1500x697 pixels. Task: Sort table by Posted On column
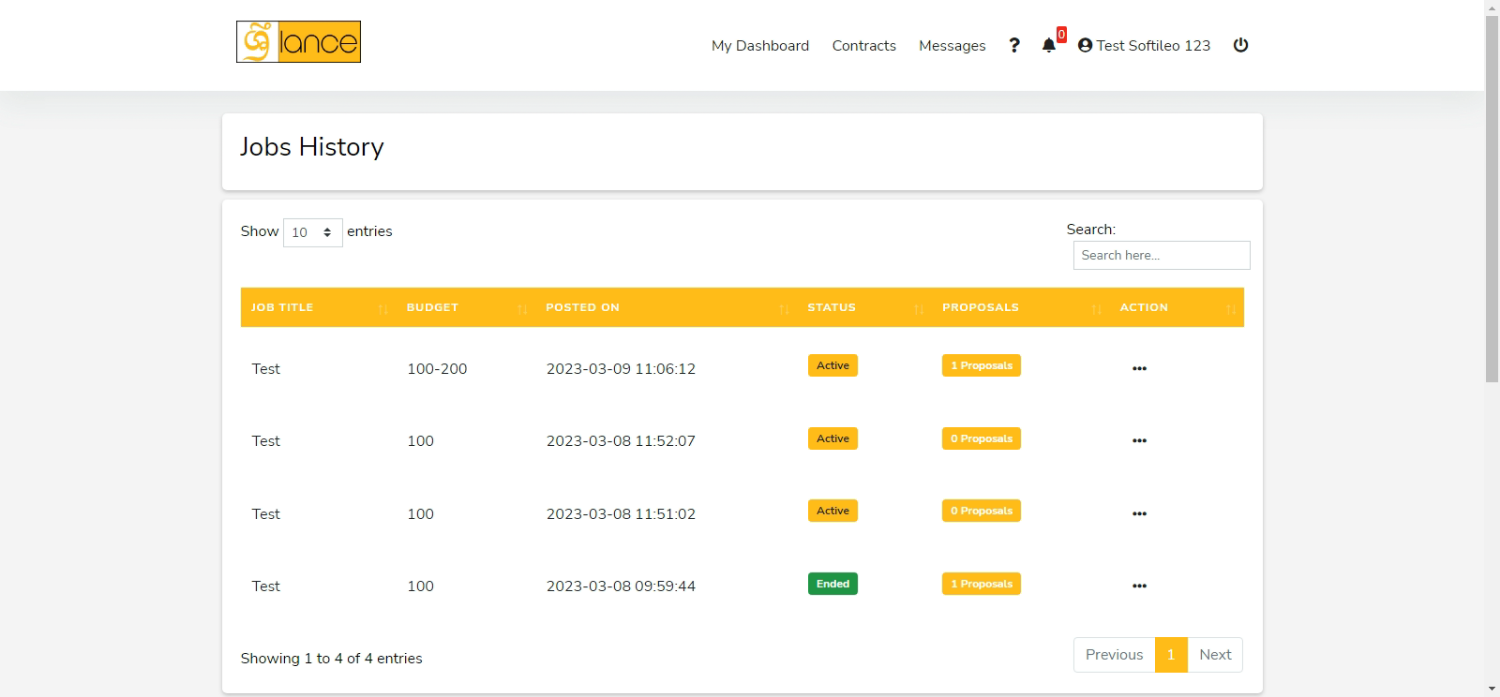point(582,307)
